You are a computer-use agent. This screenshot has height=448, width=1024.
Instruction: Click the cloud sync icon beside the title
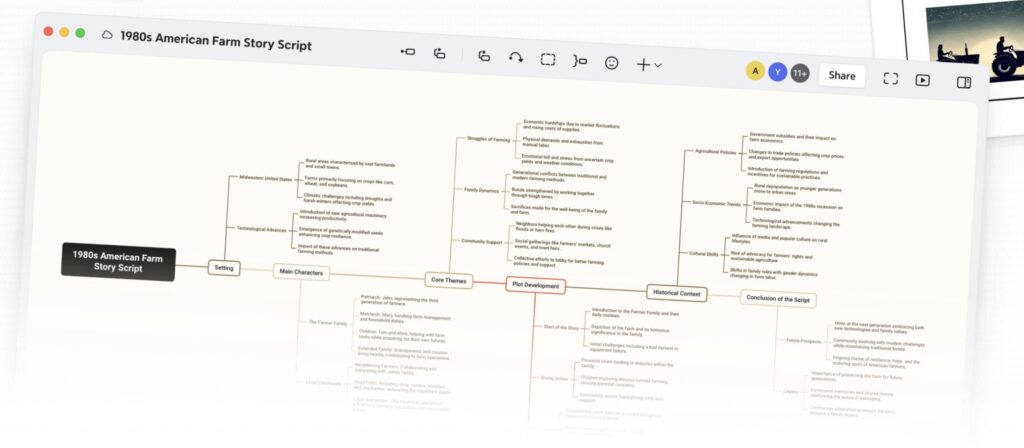point(107,35)
